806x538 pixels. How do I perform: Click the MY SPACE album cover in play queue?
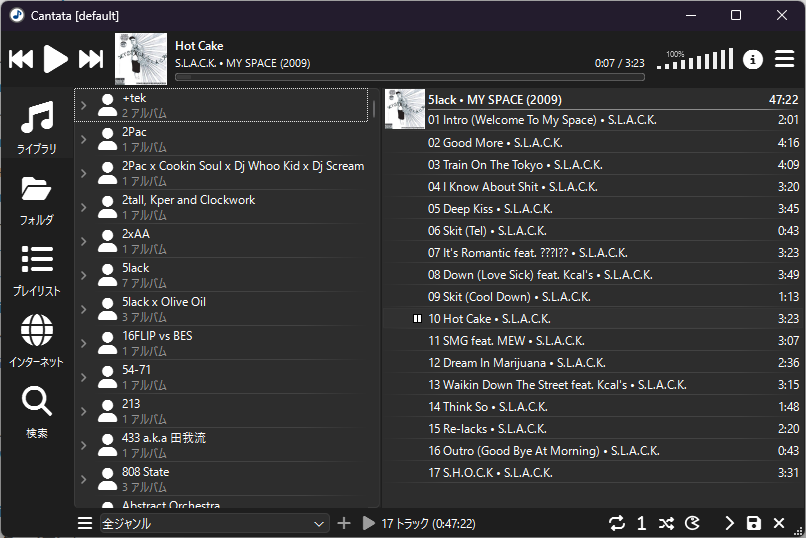[x=405, y=109]
